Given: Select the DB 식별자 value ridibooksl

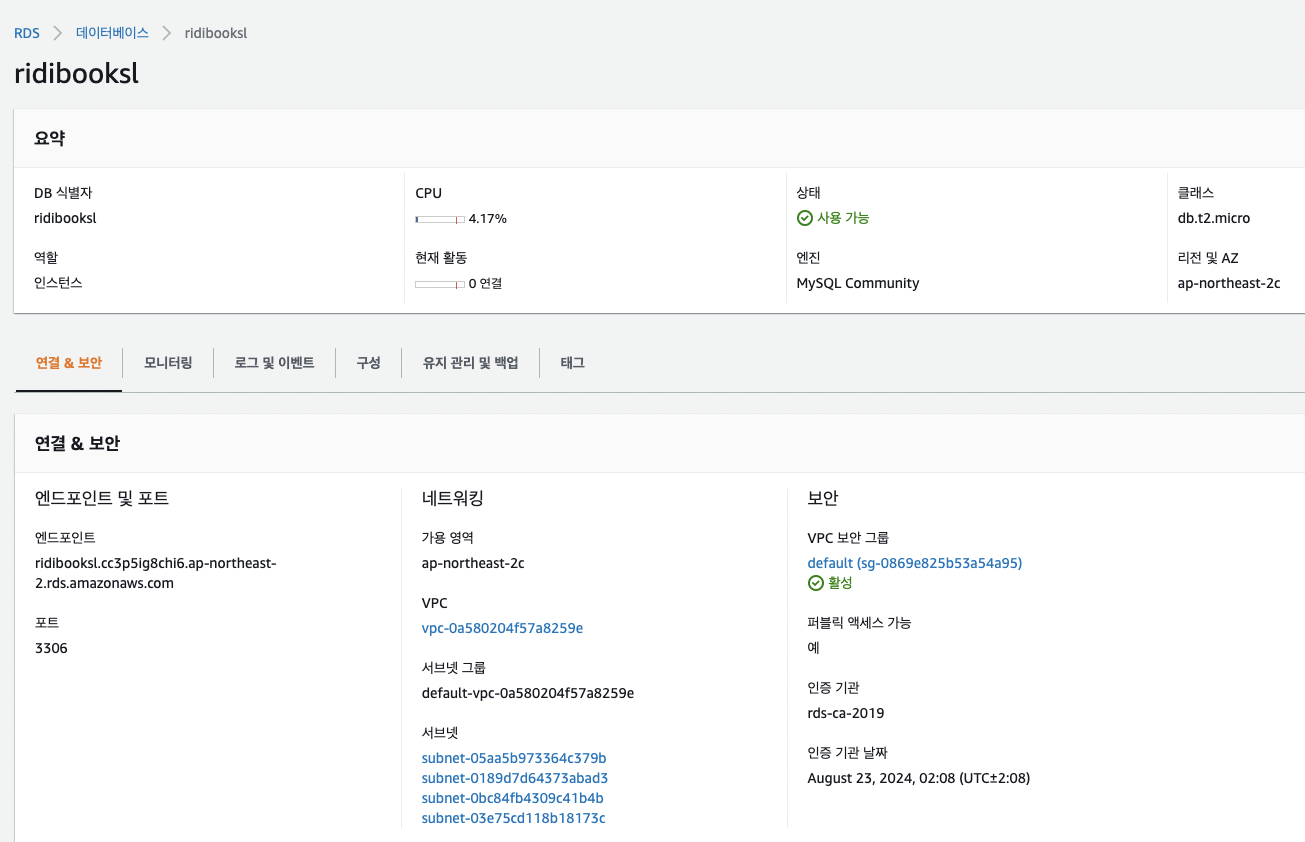Looking at the screenshot, I should (x=65, y=218).
